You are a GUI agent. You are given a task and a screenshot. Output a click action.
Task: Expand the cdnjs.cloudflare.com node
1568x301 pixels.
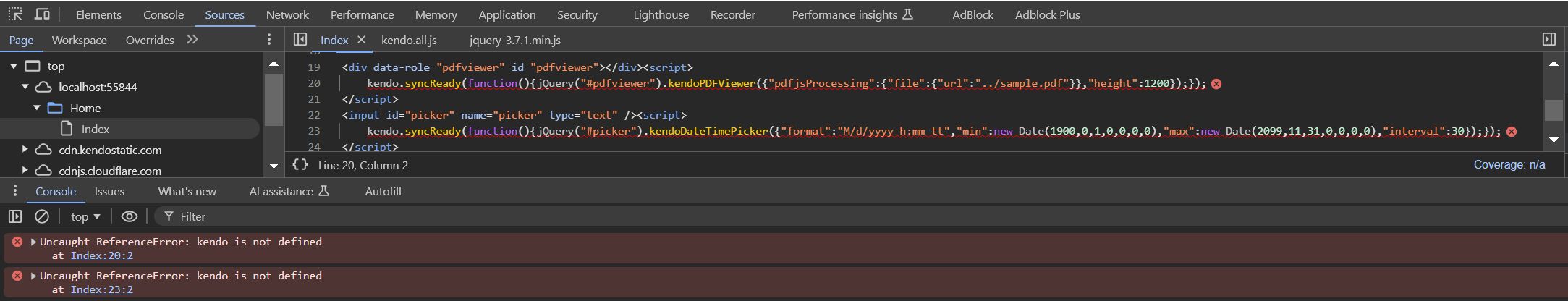[x=25, y=170]
